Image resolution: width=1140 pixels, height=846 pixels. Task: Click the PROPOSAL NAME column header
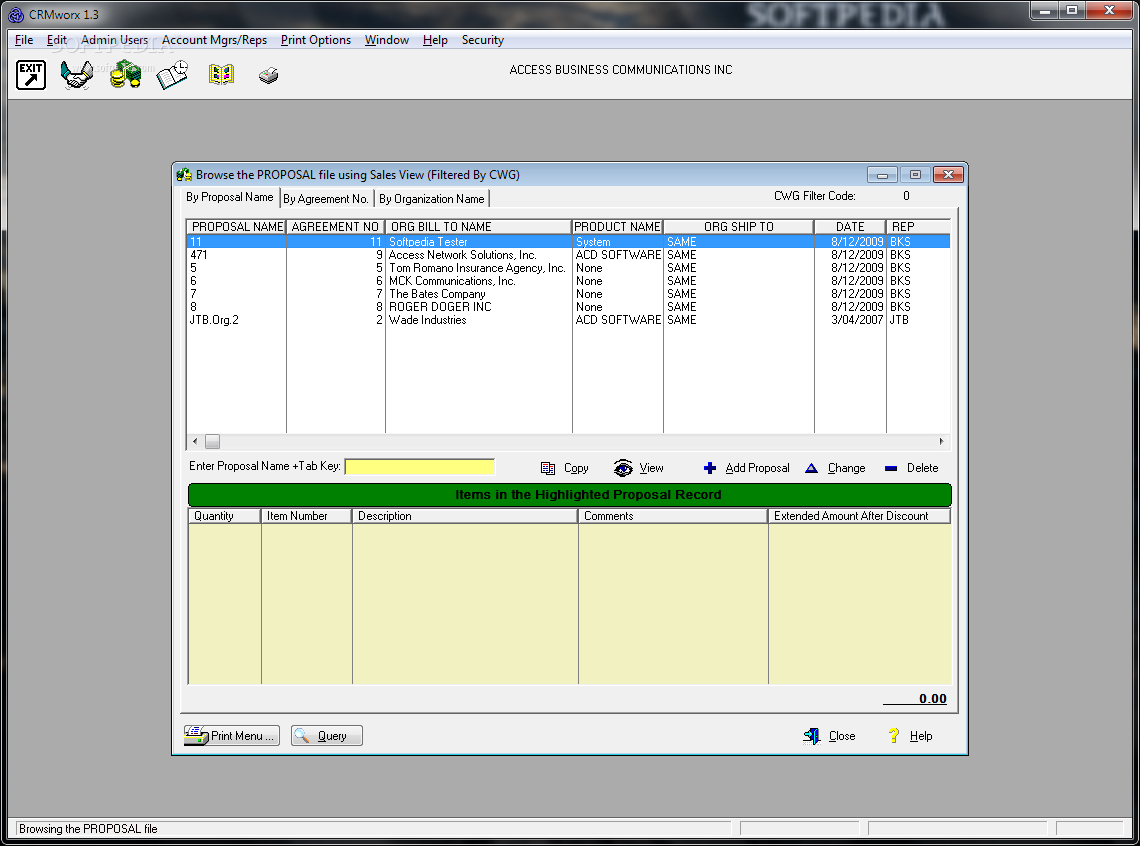(x=236, y=227)
